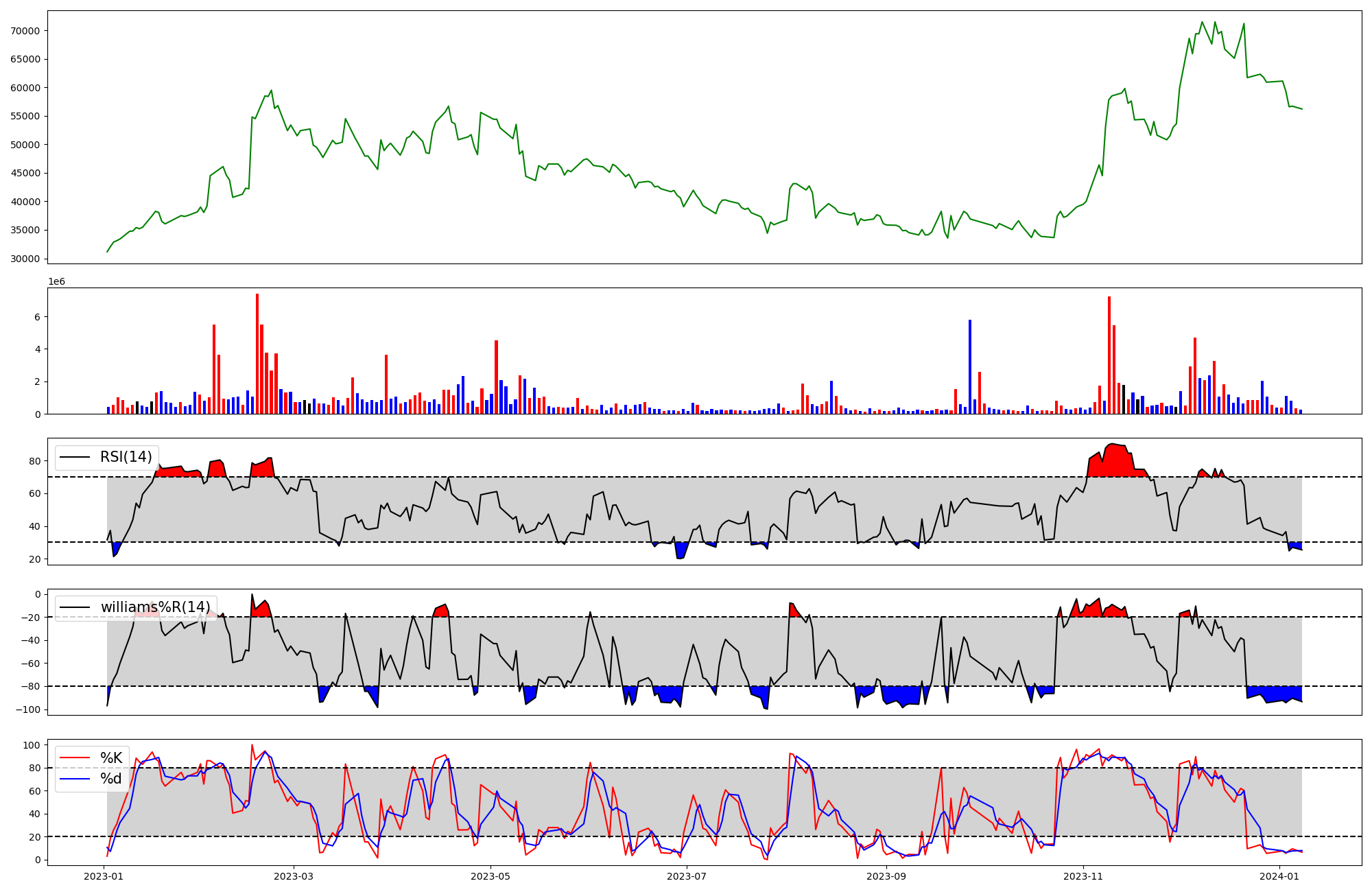1372x892 pixels.
Task: Click the -100 tick on Williams %R axis
Action: [29, 709]
